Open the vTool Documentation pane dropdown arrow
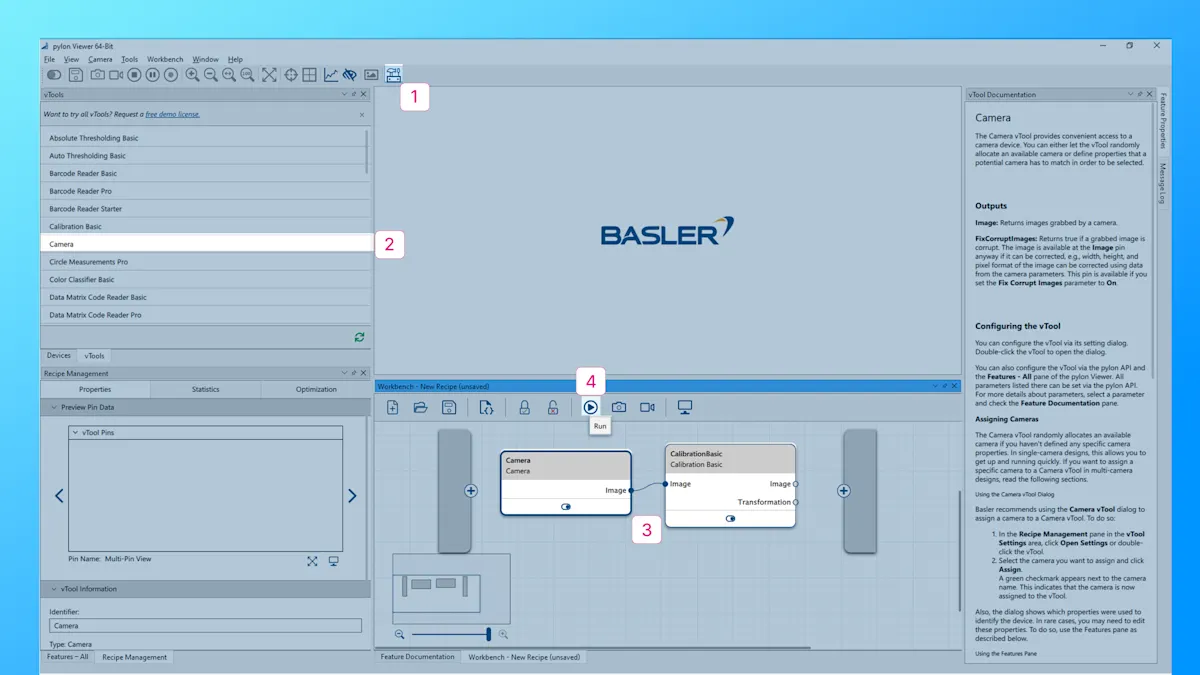 (1129, 94)
